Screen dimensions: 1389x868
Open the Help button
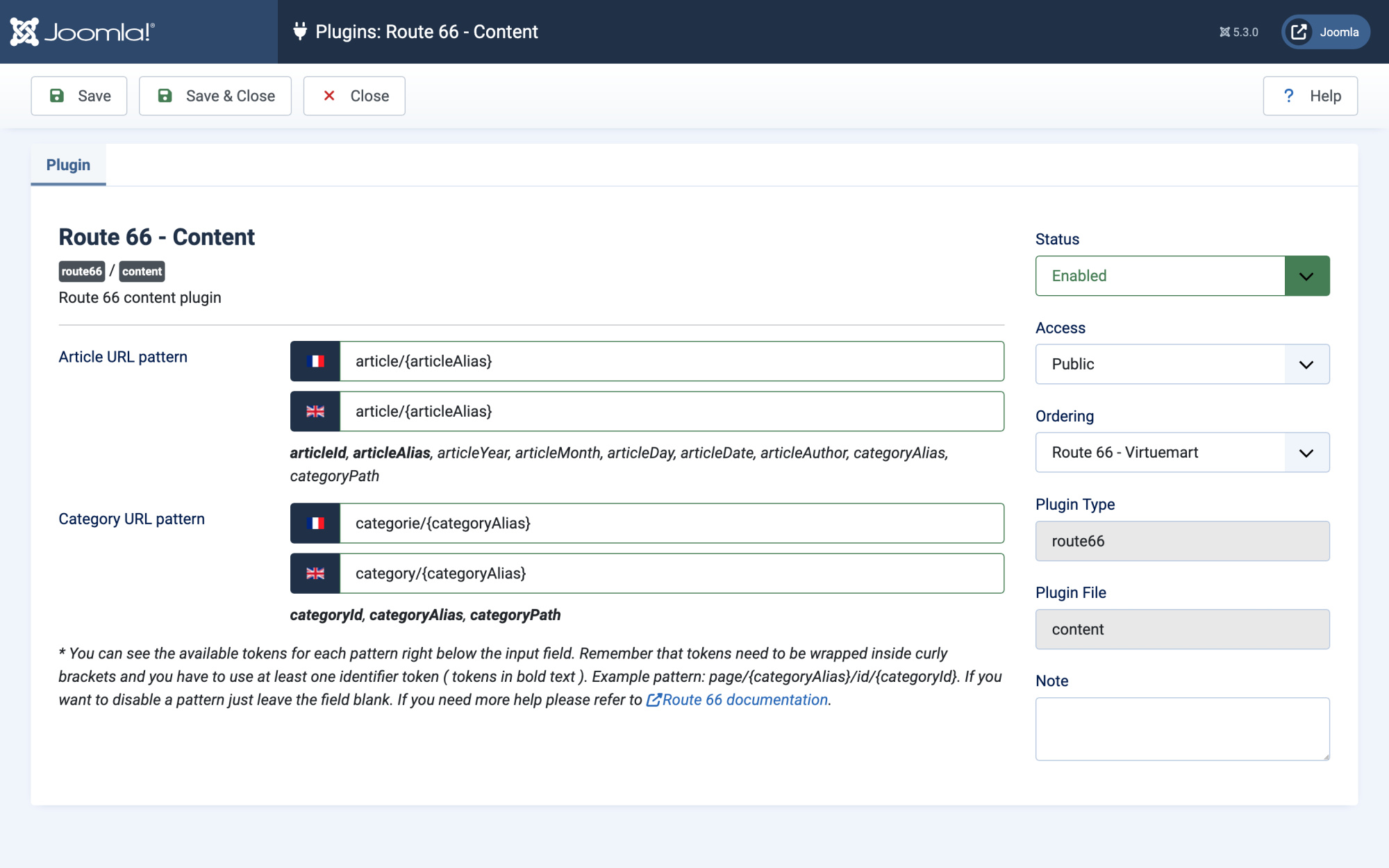point(1310,96)
